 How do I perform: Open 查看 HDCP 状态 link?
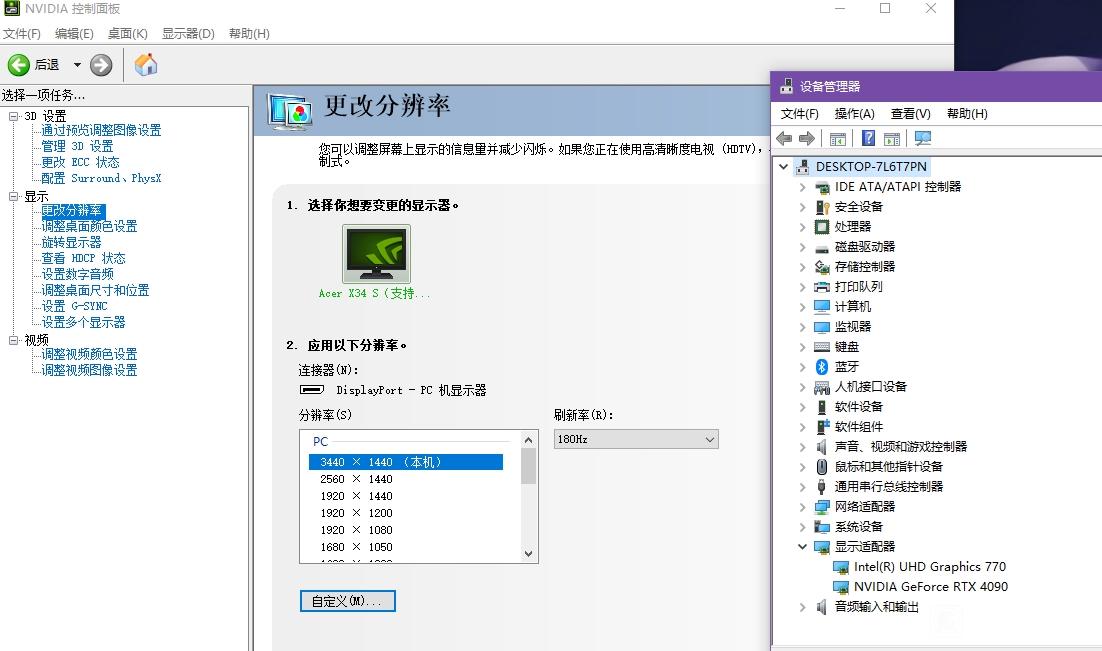83,258
